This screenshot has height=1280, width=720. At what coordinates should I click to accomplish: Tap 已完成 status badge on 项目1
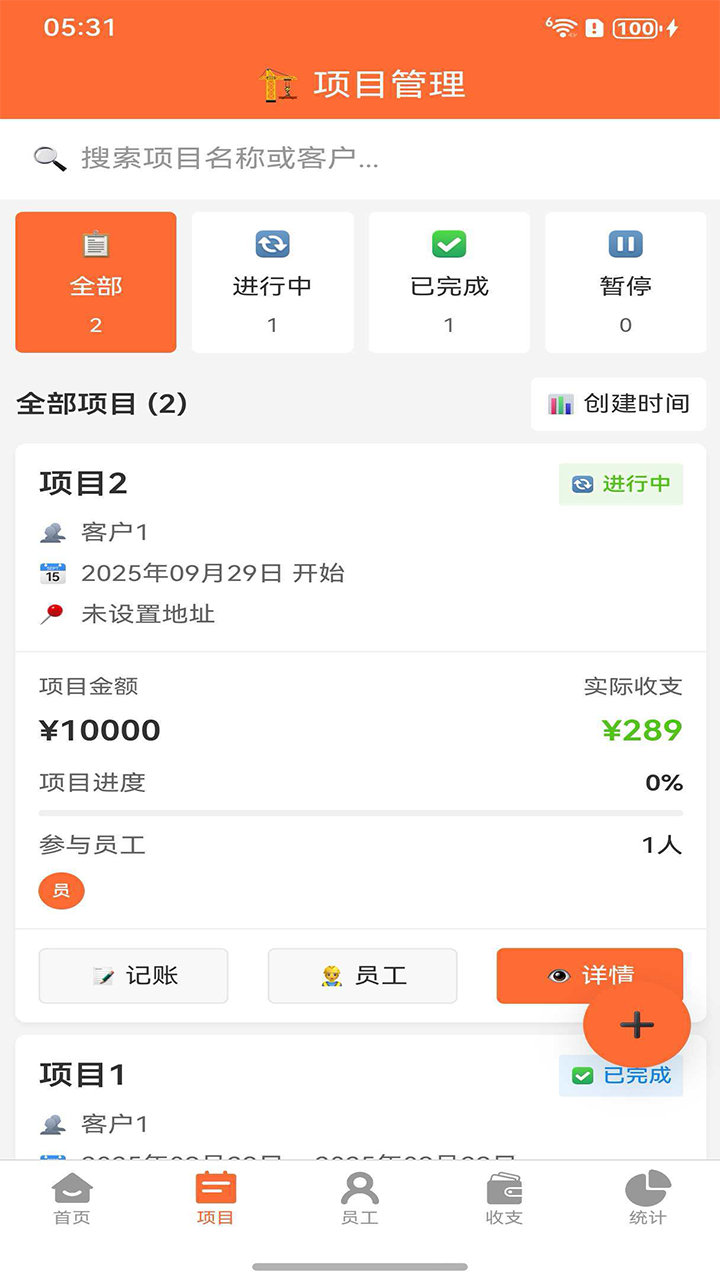tap(621, 1076)
